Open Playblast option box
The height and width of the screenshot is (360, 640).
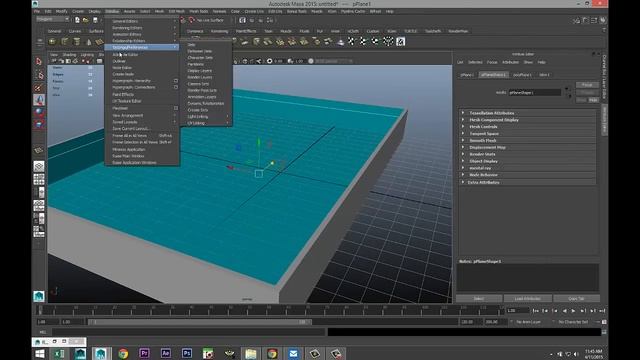pyautogui.click(x=176, y=108)
